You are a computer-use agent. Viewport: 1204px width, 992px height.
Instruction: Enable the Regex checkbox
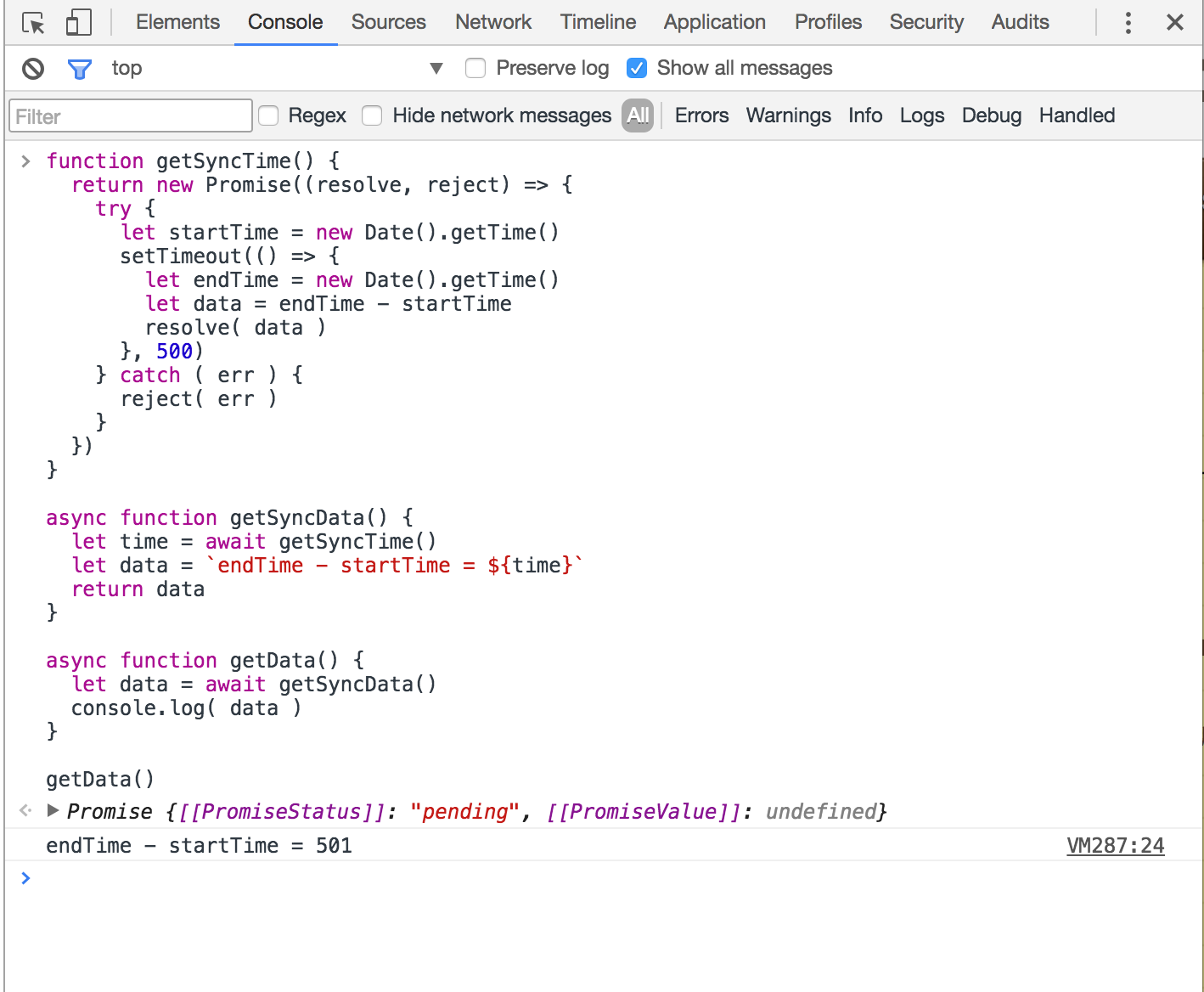[x=268, y=116]
